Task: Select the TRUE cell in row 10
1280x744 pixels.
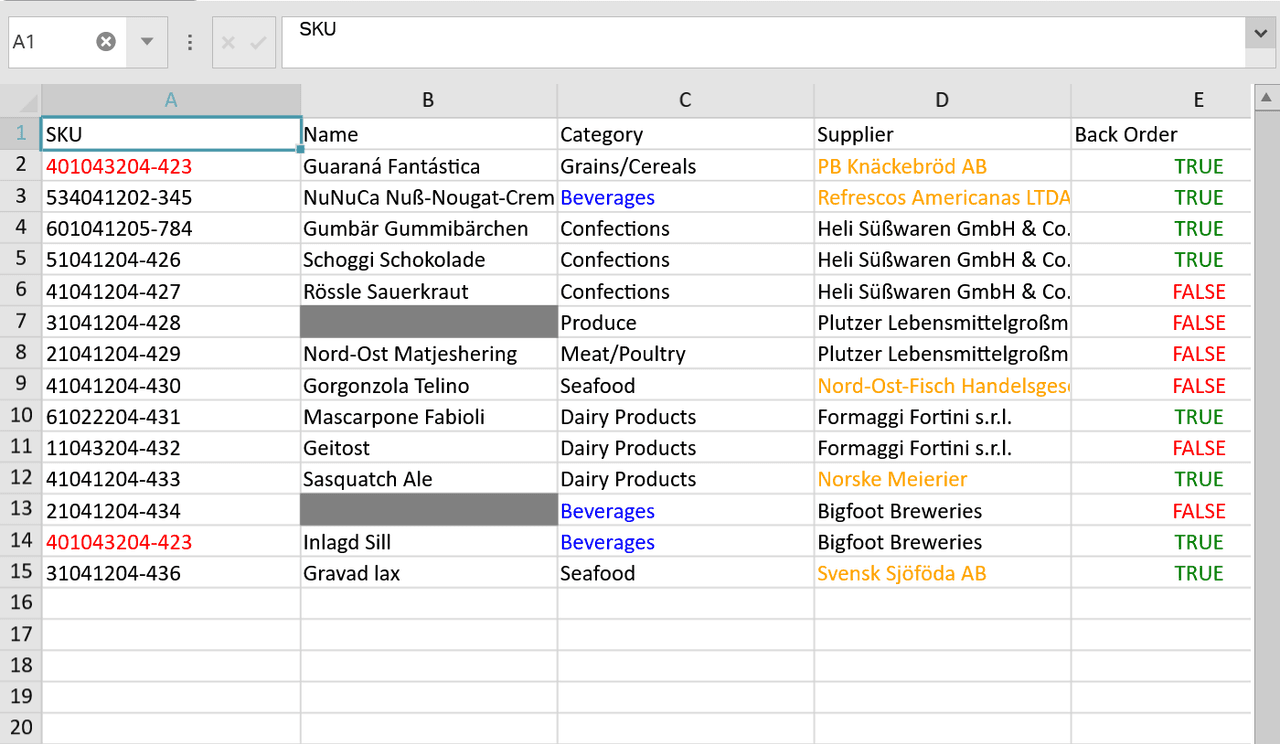Action: pos(1161,416)
